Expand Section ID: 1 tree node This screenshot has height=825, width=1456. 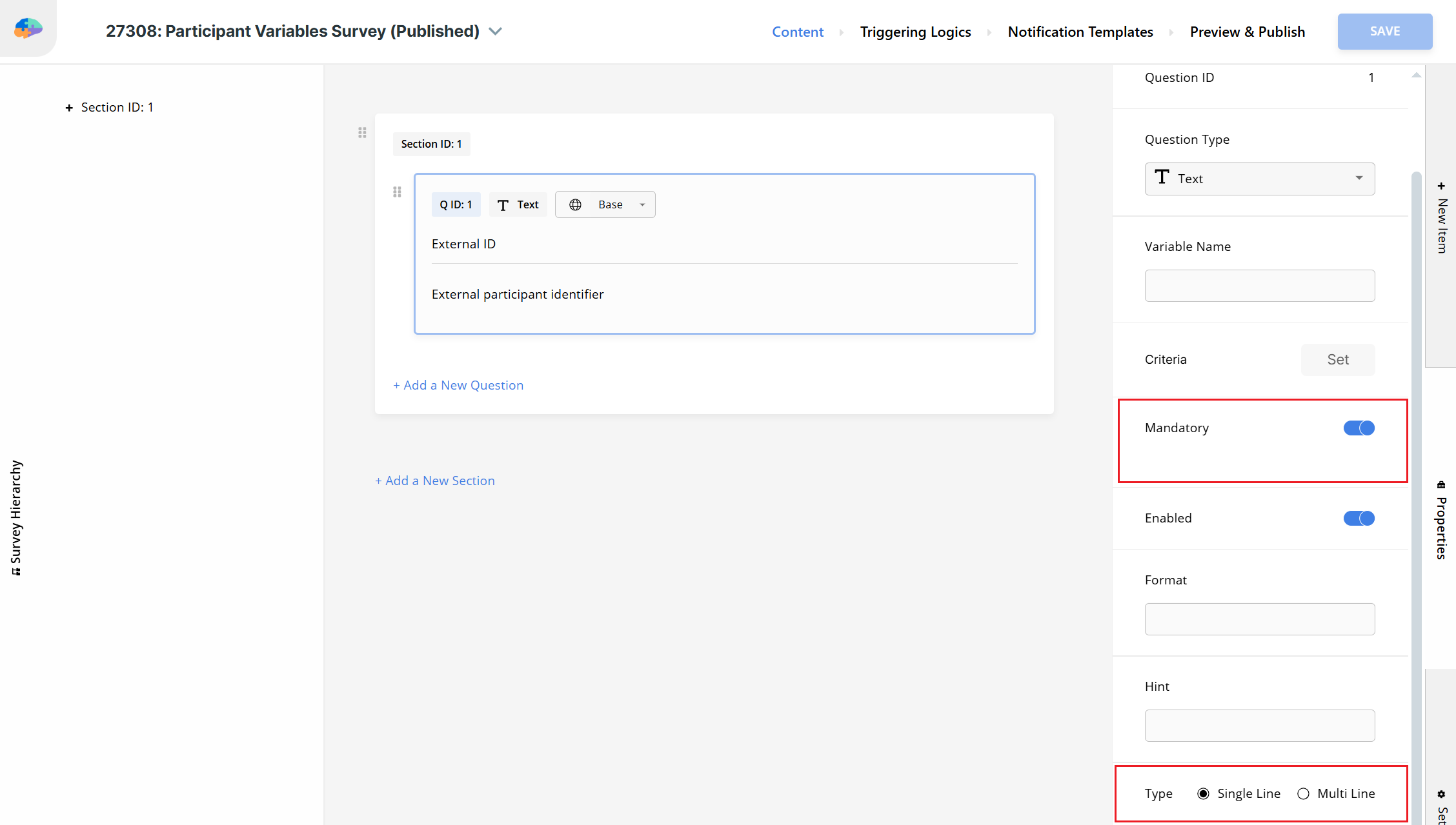coord(69,108)
